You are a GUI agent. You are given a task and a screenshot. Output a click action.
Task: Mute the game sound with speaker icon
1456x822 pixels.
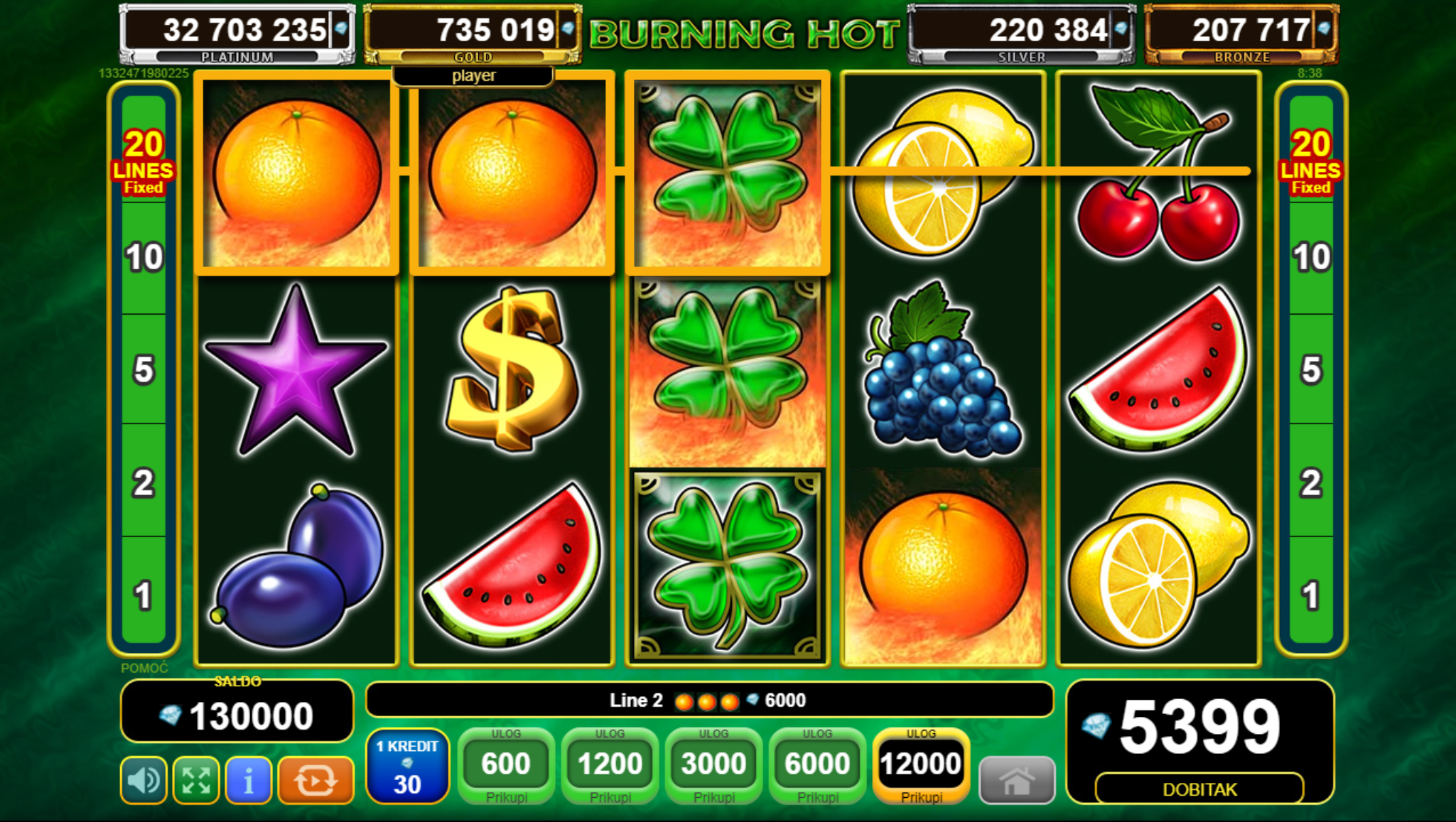click(x=144, y=781)
